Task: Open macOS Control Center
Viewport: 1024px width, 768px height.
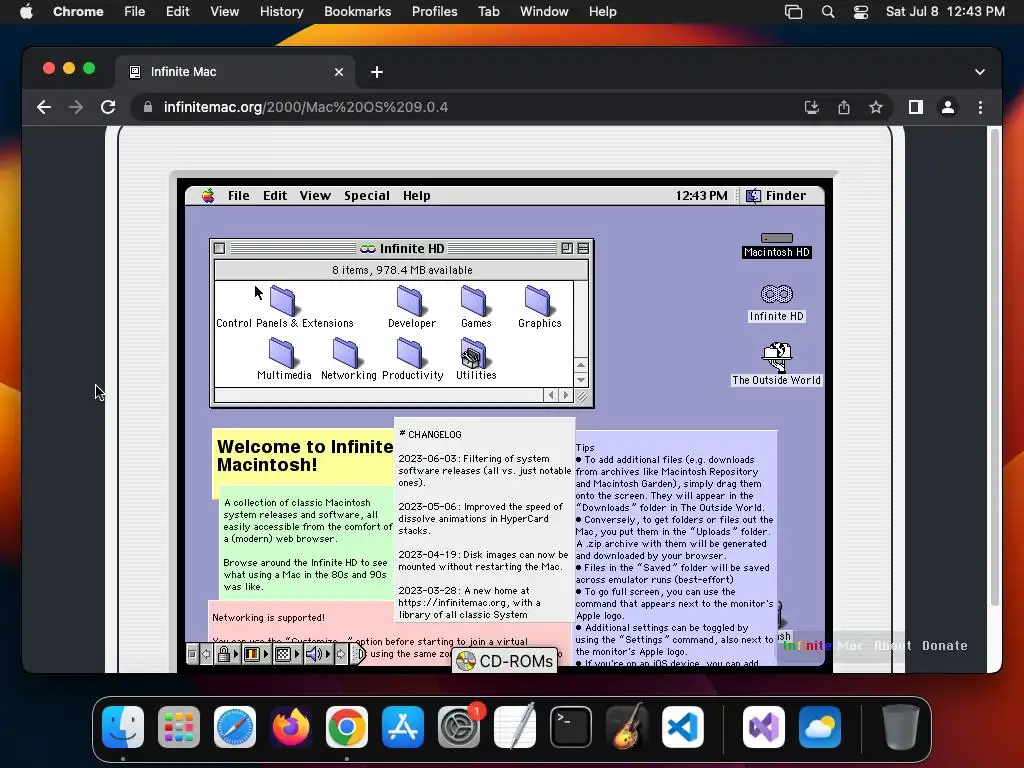Action: 861,12
